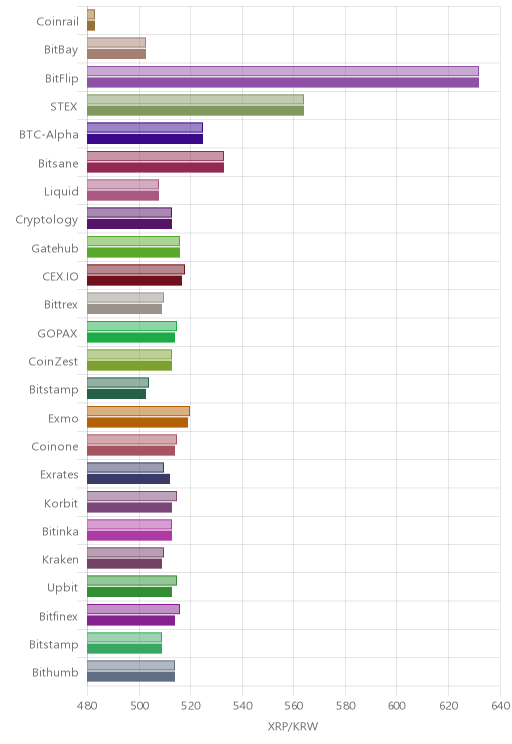Viewport: 512px width, 744px height.
Task: Select the BitBay axis label
Action: coord(61,50)
